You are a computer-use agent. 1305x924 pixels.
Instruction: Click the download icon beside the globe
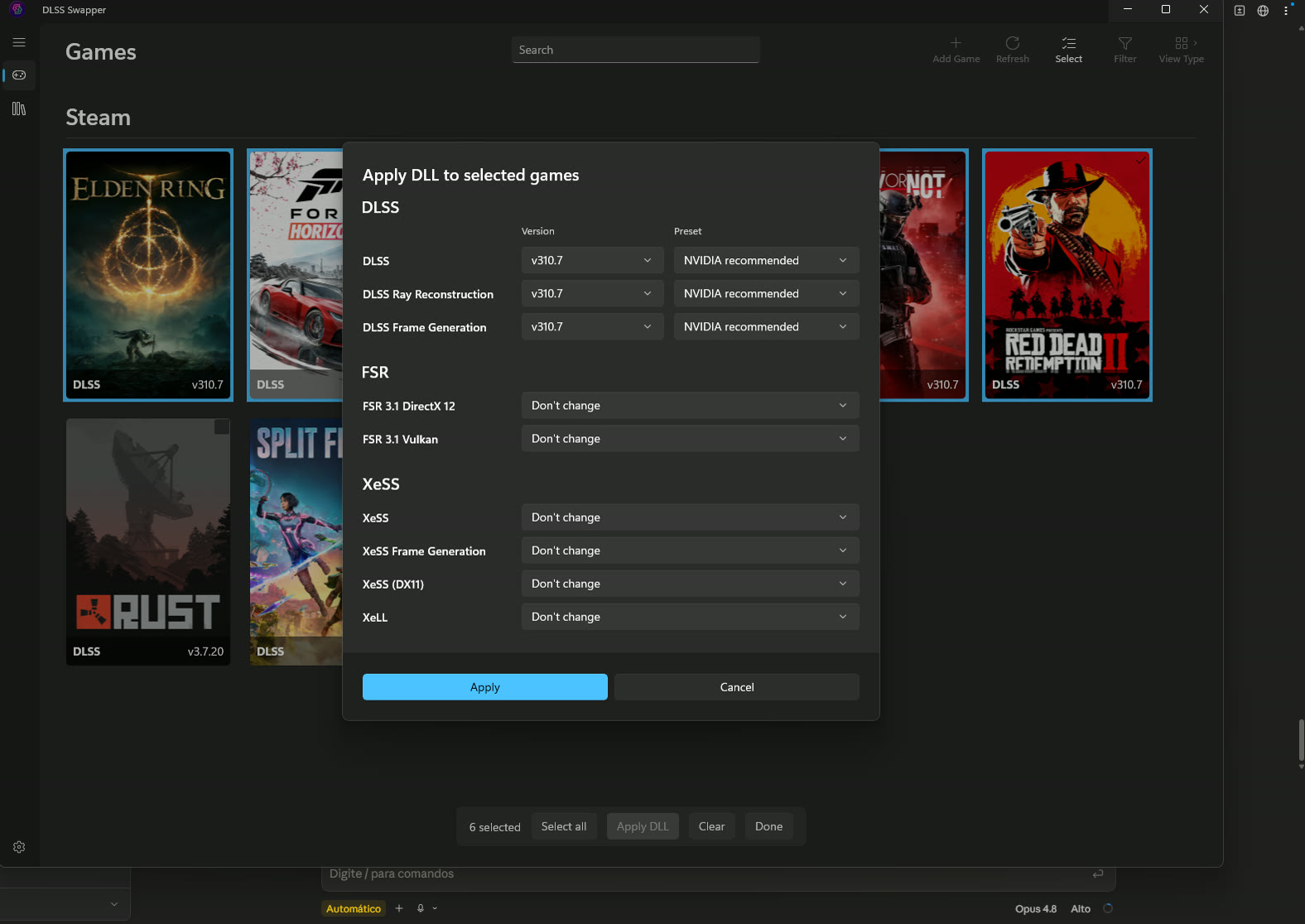[x=1240, y=11]
